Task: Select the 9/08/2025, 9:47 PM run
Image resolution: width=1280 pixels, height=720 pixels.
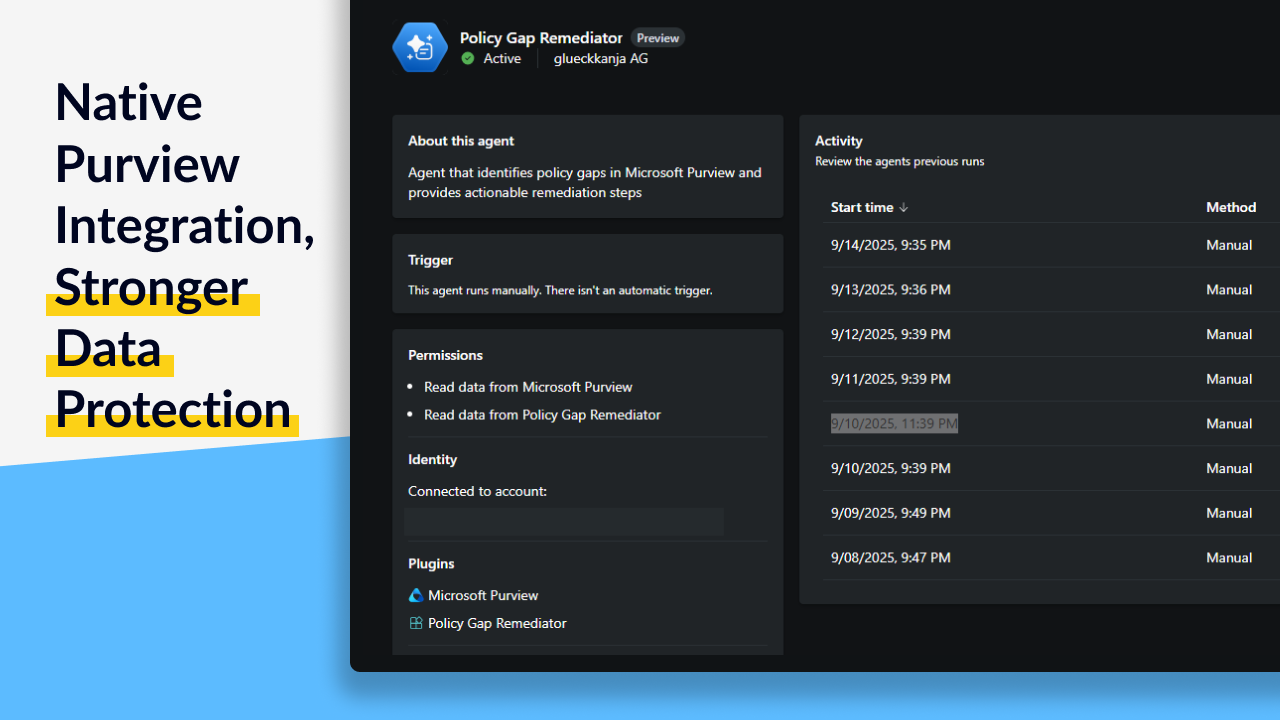Action: pos(890,558)
